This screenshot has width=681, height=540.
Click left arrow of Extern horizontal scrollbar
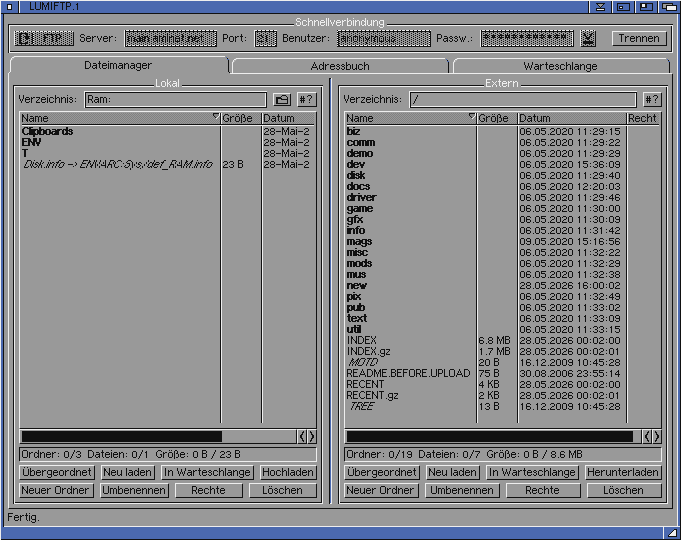point(647,437)
